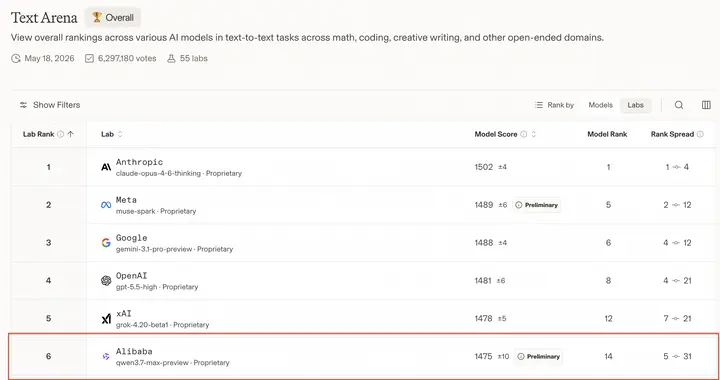Click the 1478 model score
This screenshot has height=380, width=720.
(x=484, y=319)
